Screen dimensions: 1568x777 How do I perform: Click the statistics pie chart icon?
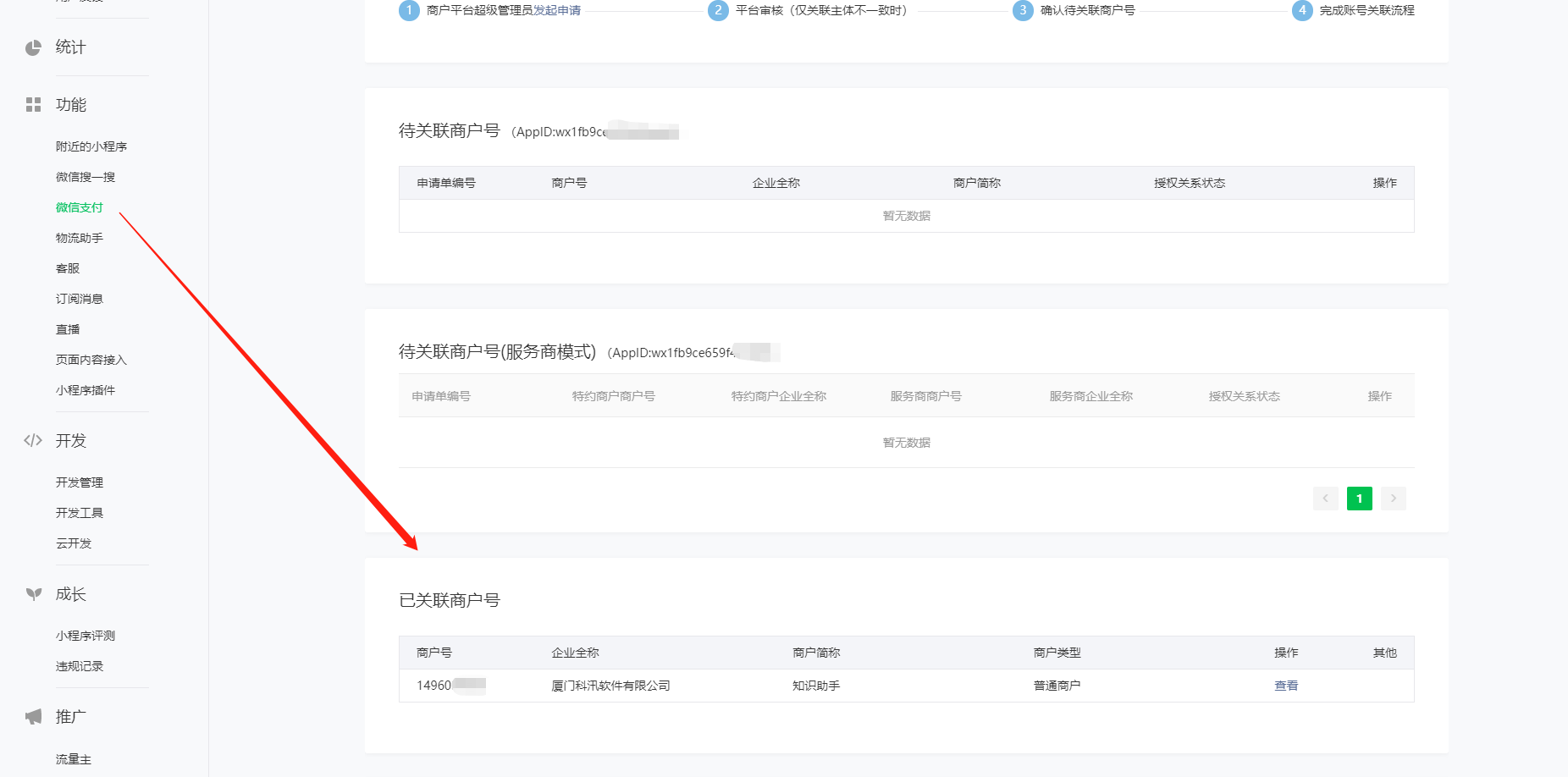(33, 47)
